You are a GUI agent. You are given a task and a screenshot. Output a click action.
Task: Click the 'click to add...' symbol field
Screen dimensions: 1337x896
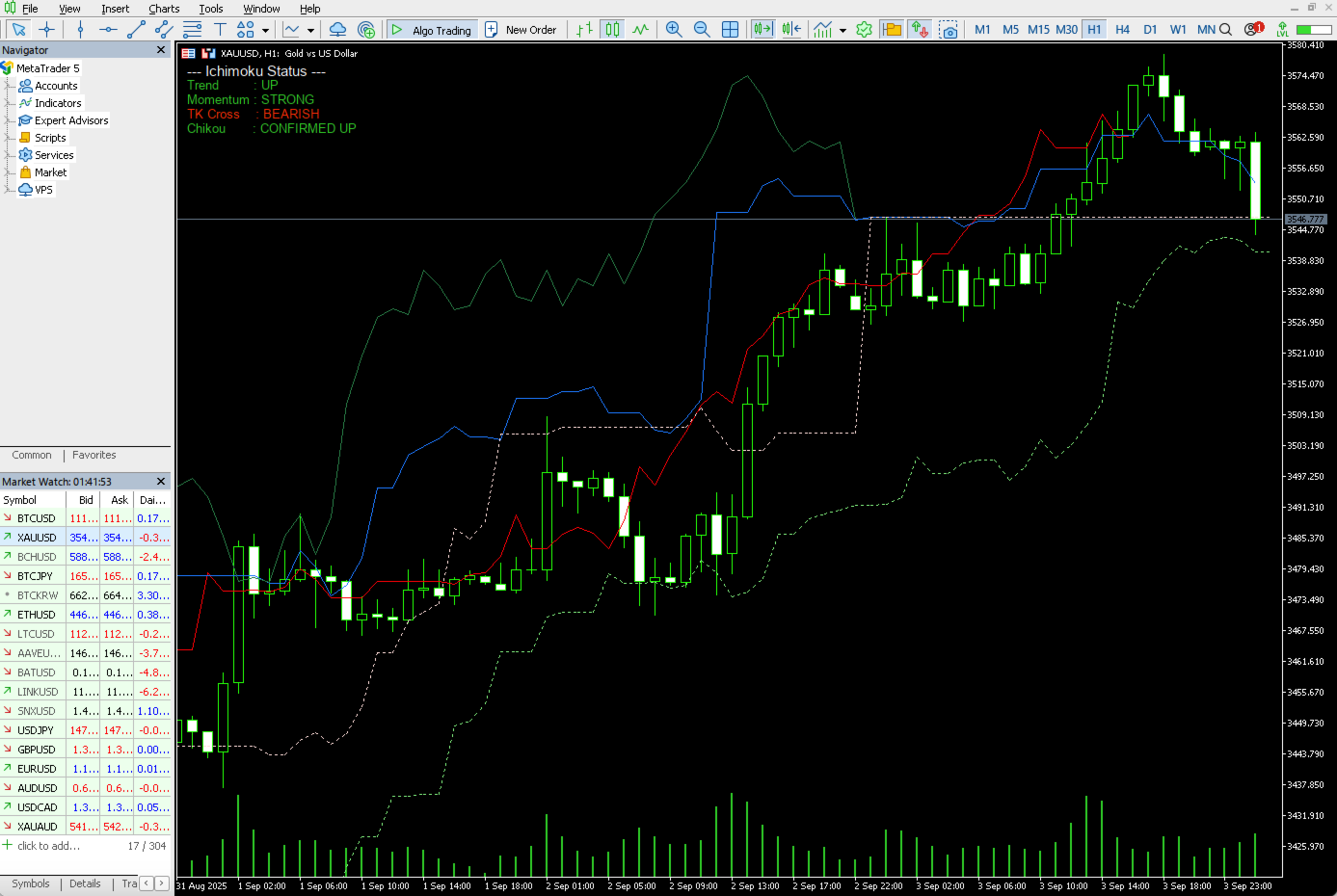pos(48,846)
